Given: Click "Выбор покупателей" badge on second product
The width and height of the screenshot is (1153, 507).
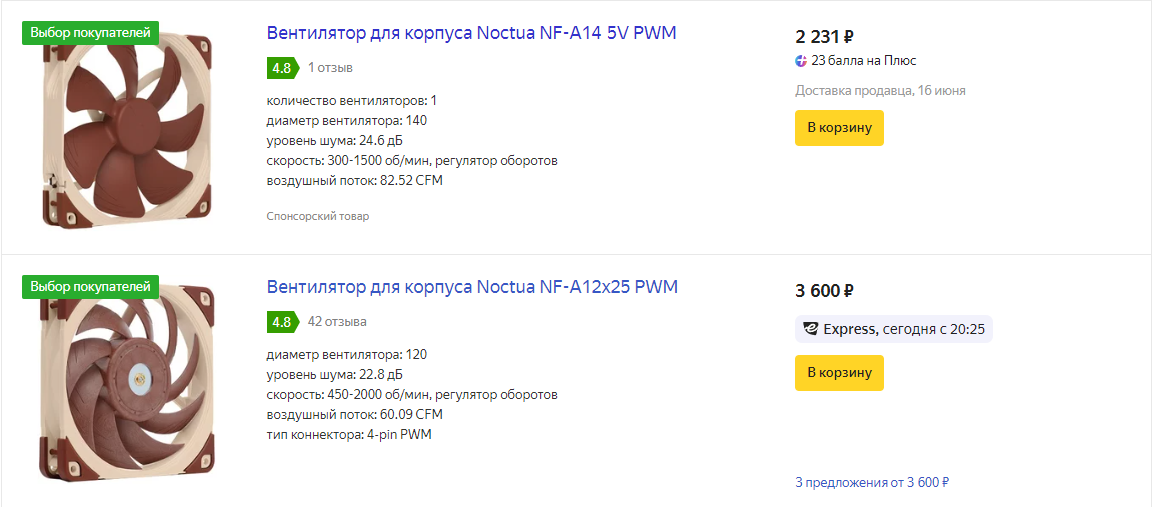Looking at the screenshot, I should [x=90, y=287].
